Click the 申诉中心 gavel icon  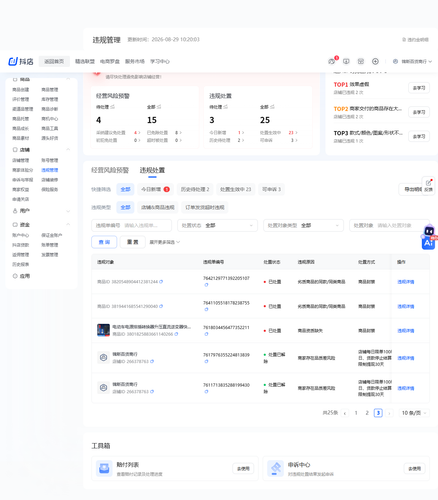(275, 468)
